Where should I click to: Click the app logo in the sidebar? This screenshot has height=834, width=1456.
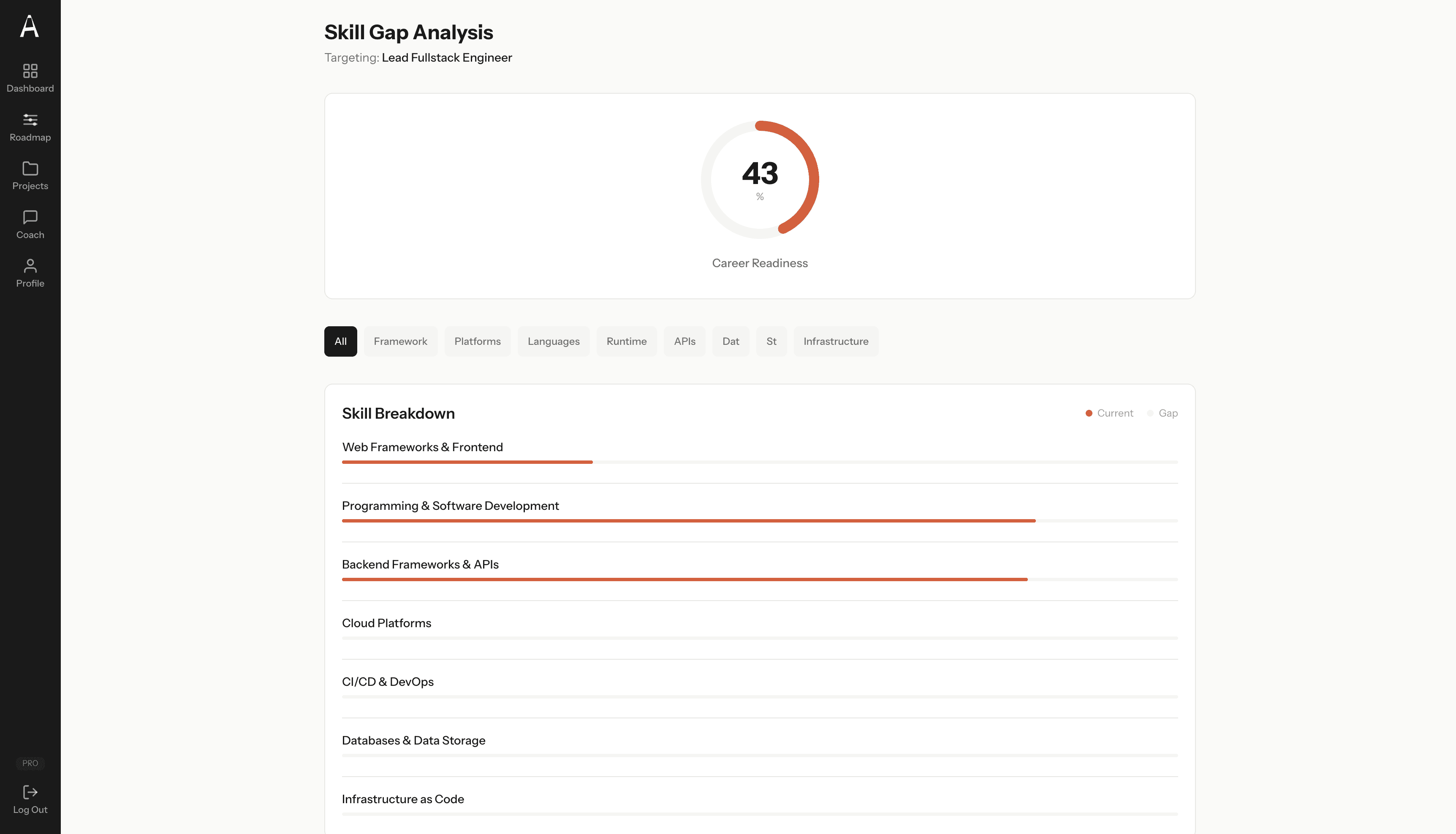[x=30, y=26]
